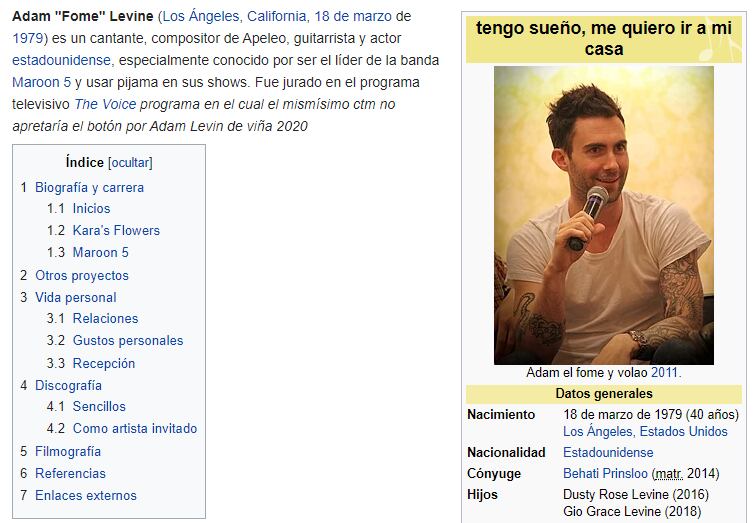Navigate to Vida personal section

tap(75, 297)
